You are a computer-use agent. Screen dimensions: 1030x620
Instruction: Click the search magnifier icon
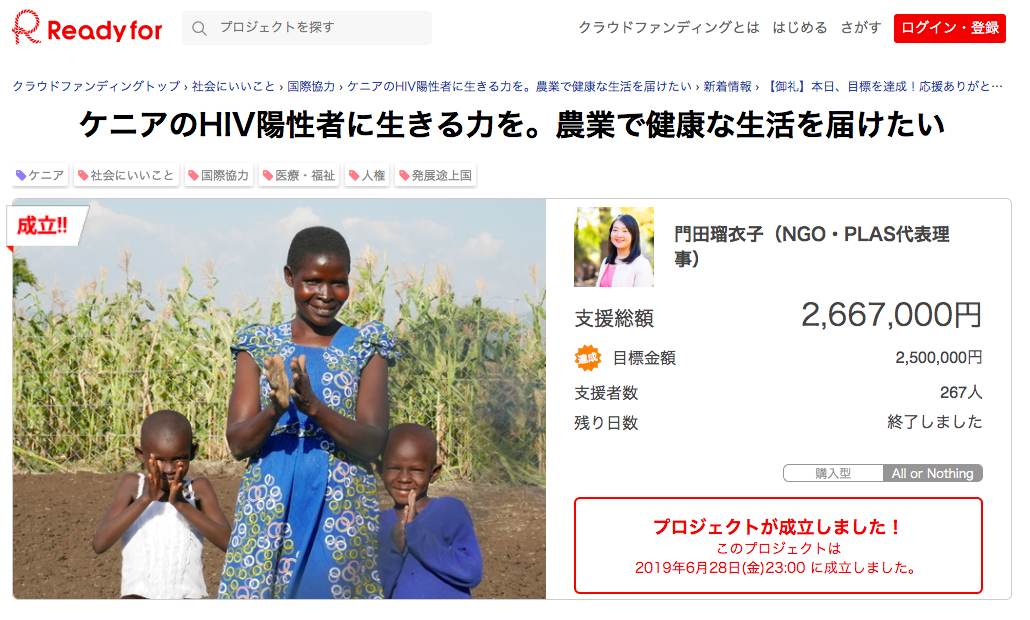[x=199, y=28]
